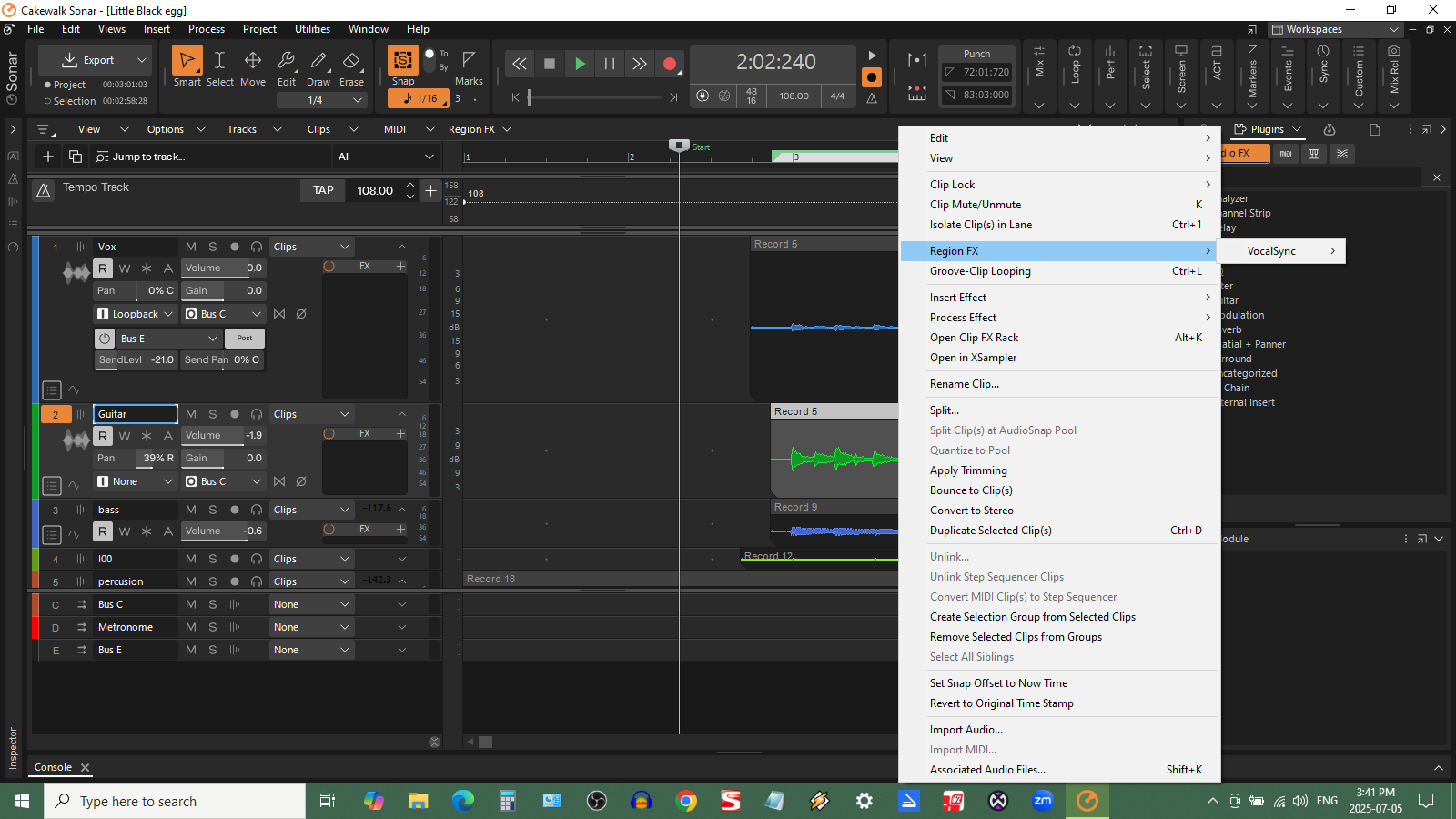
Task: Pause the transport
Action: [609, 64]
